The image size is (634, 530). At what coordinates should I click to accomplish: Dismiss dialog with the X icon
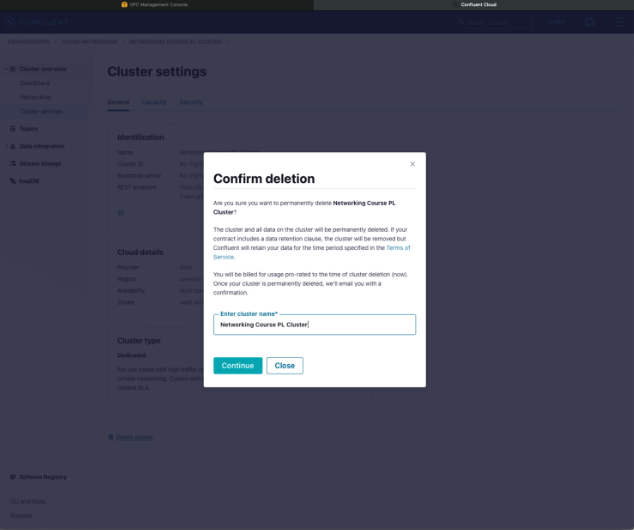coord(412,164)
